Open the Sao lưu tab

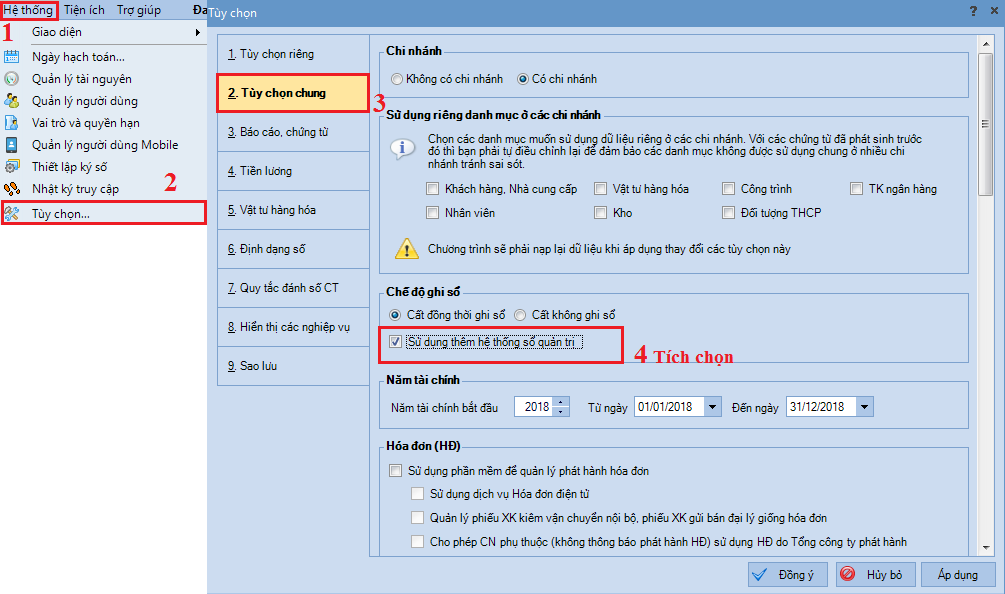293,366
